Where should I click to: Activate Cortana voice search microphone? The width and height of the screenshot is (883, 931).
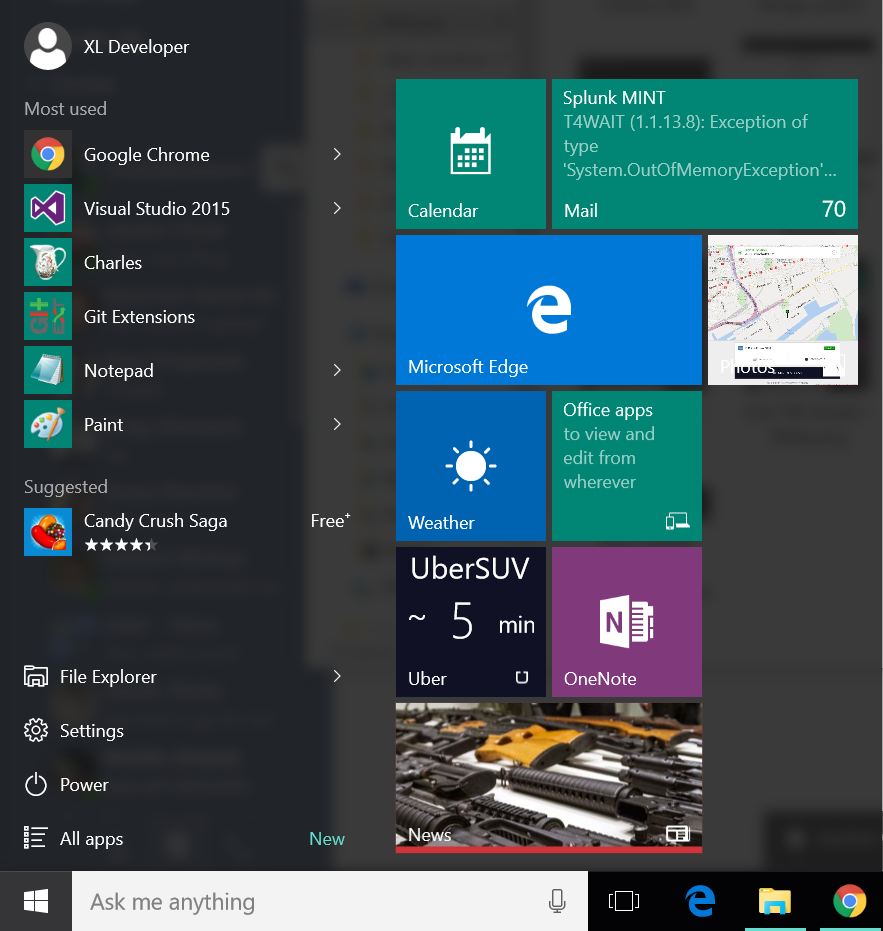[x=557, y=901]
